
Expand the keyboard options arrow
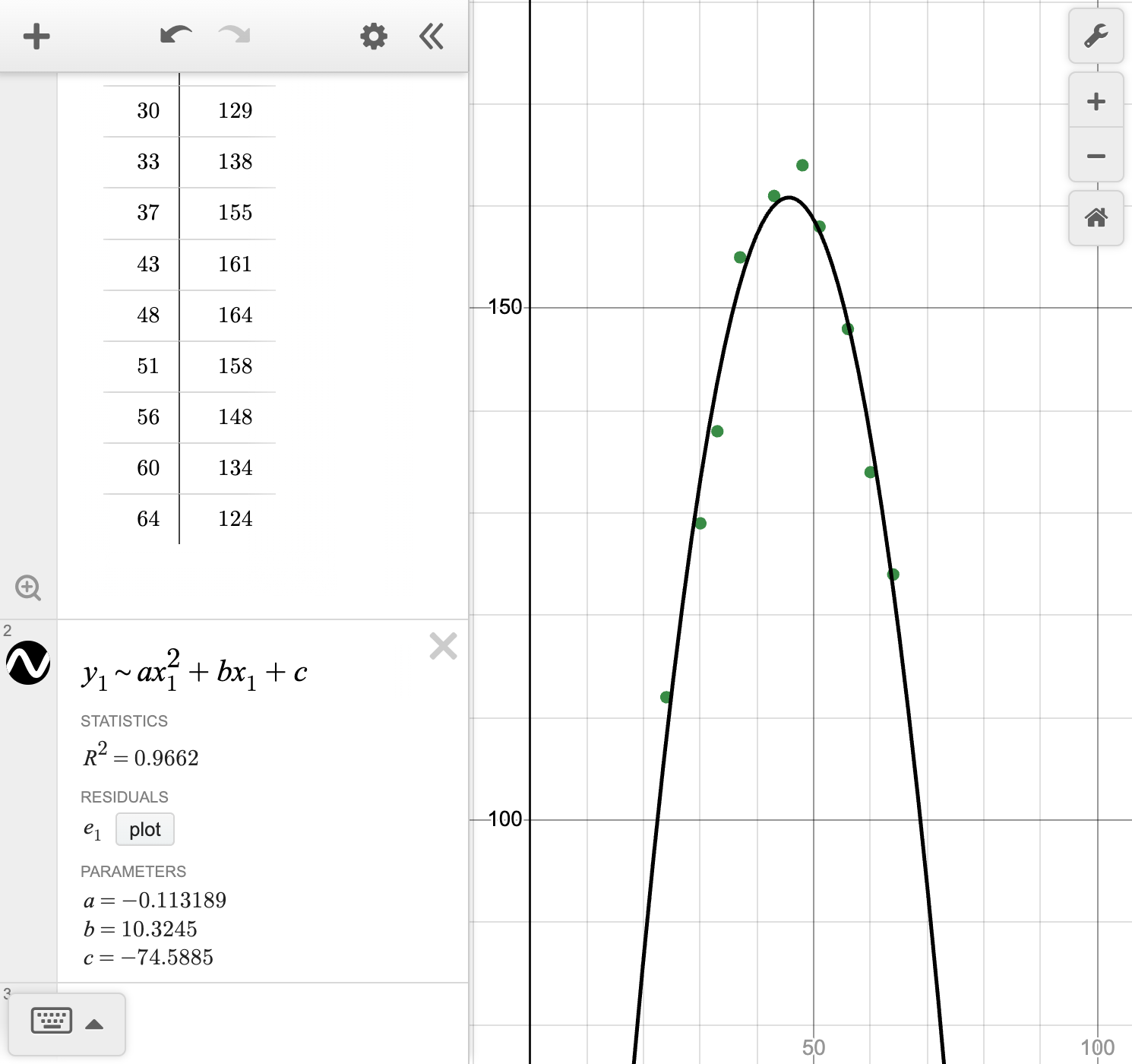94,1023
